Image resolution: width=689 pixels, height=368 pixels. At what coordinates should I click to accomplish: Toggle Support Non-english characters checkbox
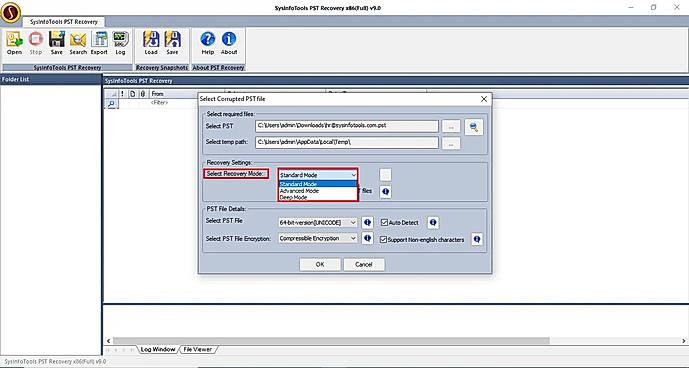point(384,240)
